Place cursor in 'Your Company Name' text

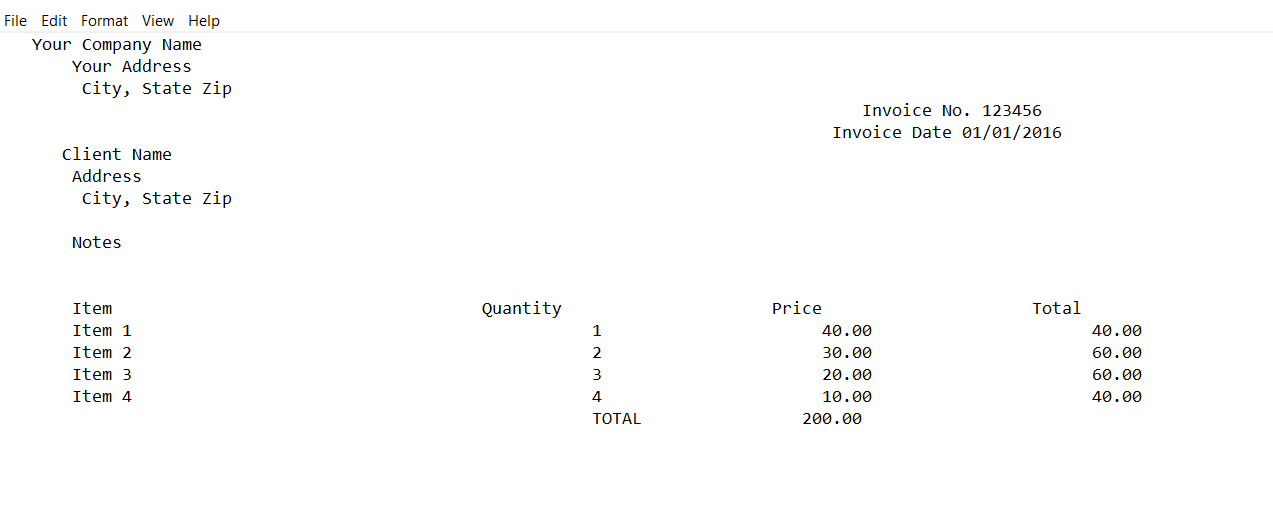pyautogui.click(x=117, y=45)
